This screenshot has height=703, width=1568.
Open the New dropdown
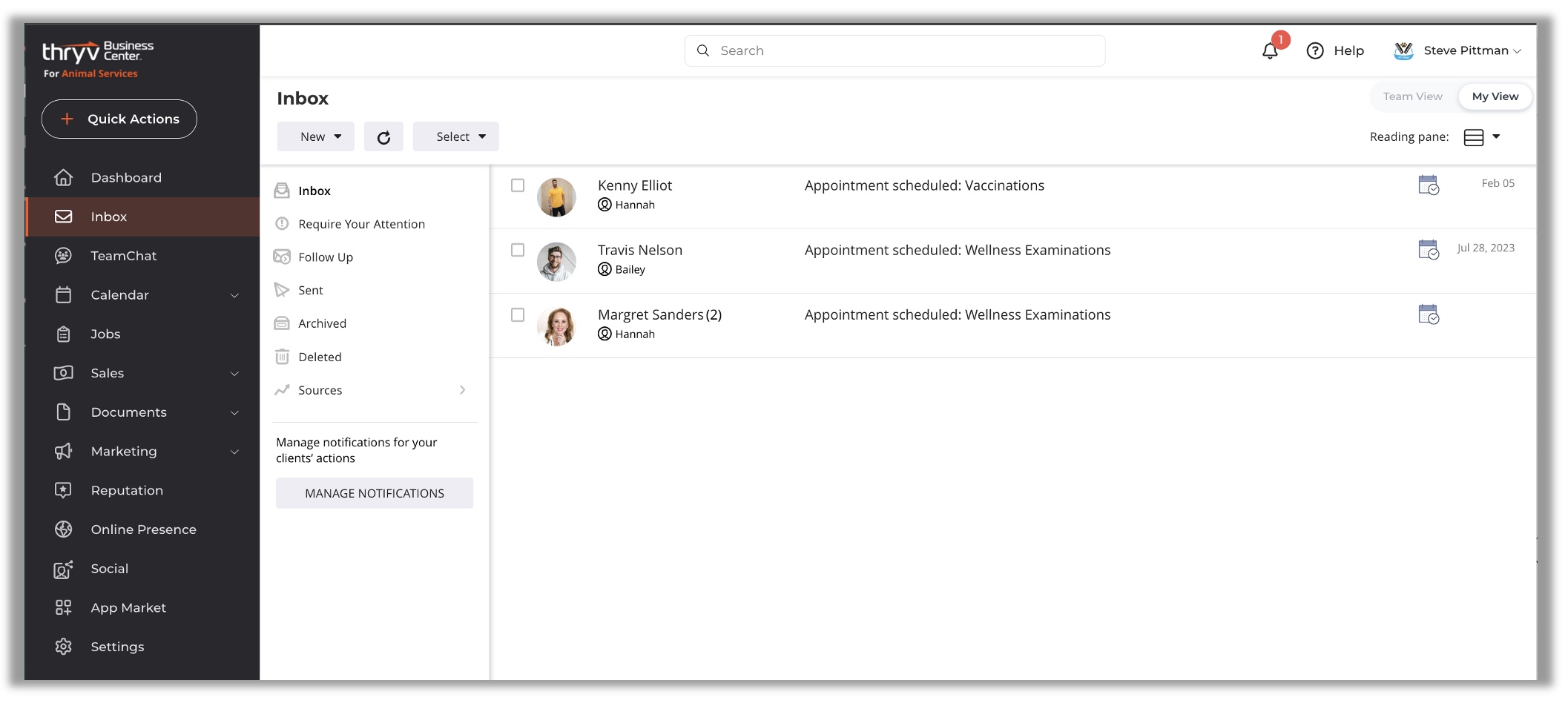[316, 136]
